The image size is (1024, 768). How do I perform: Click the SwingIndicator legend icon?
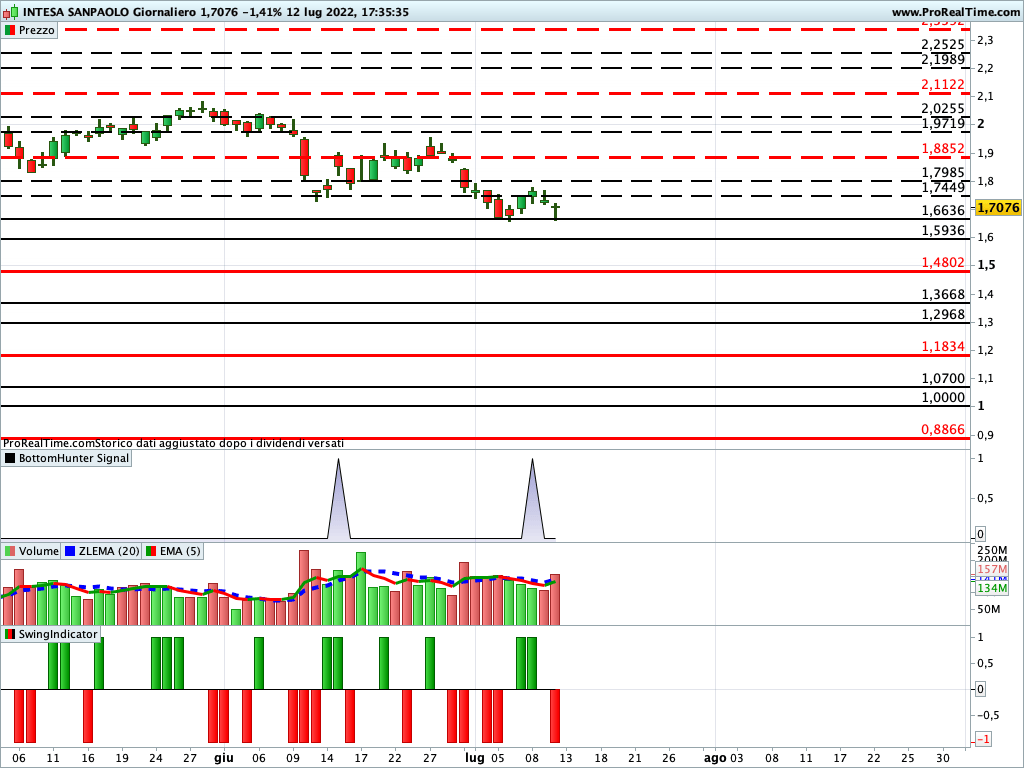click(8, 634)
